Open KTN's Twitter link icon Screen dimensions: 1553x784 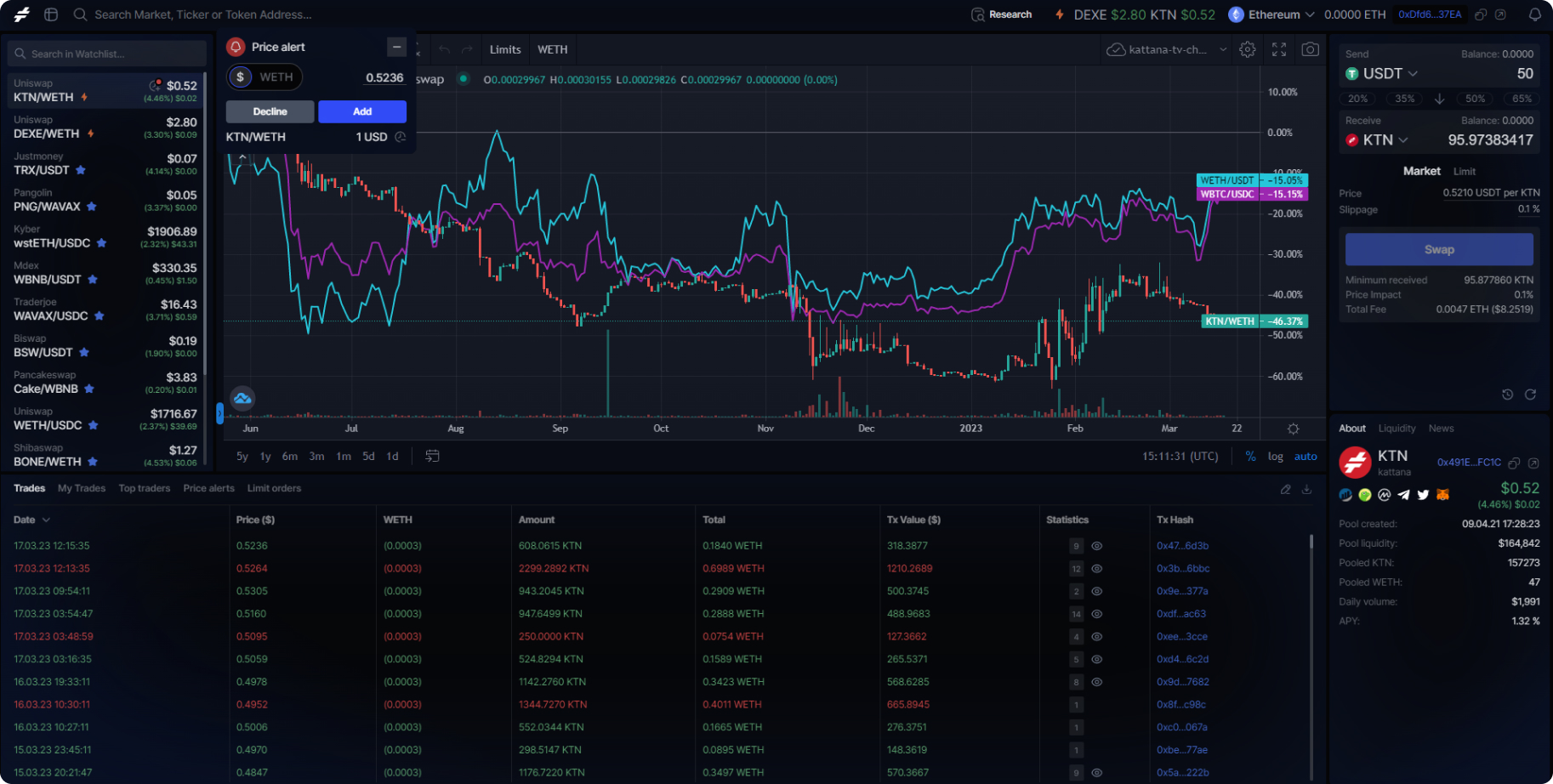(x=1423, y=494)
